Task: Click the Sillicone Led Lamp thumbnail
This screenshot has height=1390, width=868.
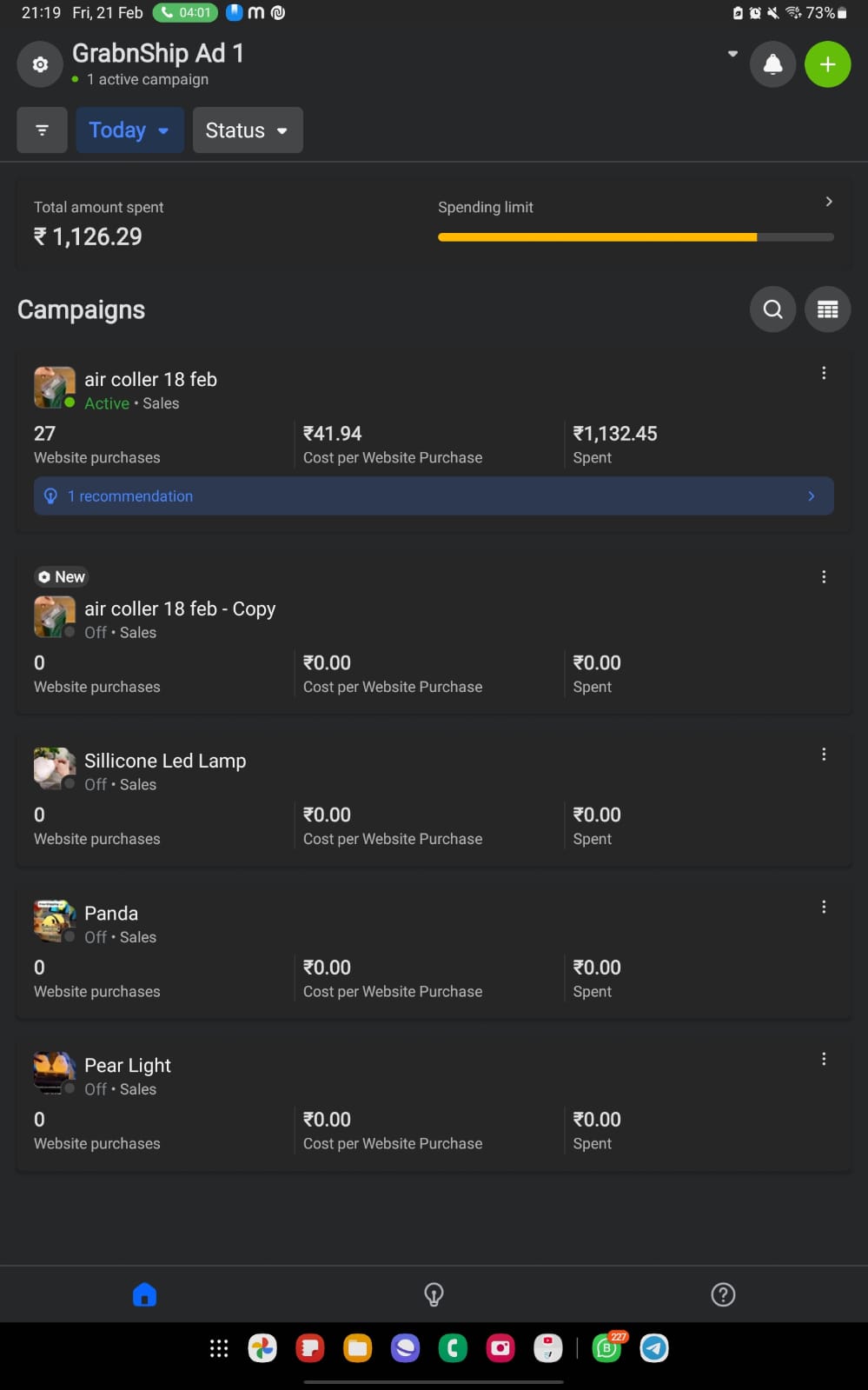Action: pyautogui.click(x=54, y=768)
